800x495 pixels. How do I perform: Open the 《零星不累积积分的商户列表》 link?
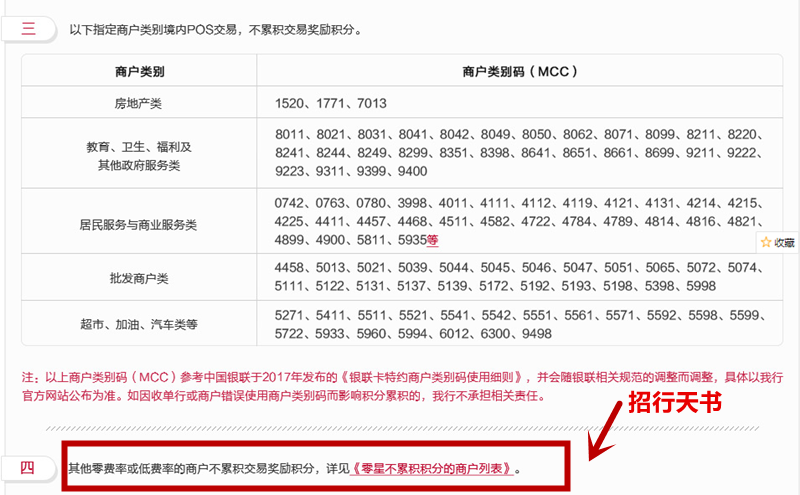click(432, 468)
